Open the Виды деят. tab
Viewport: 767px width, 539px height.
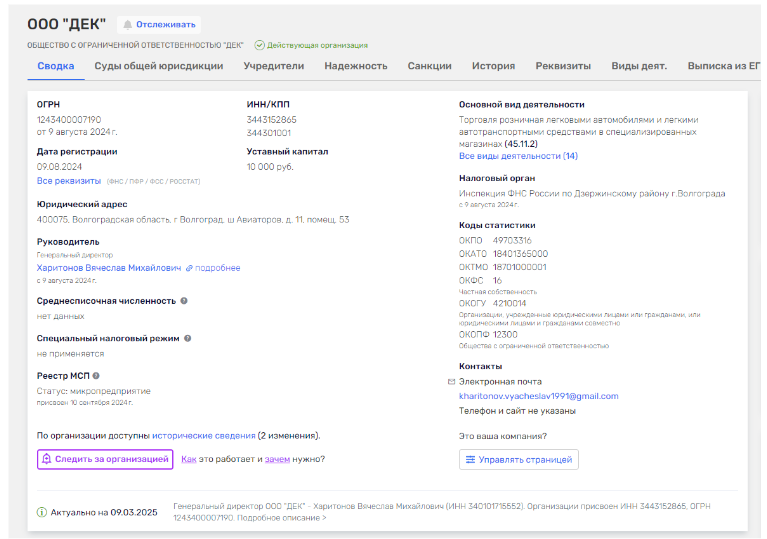point(639,66)
